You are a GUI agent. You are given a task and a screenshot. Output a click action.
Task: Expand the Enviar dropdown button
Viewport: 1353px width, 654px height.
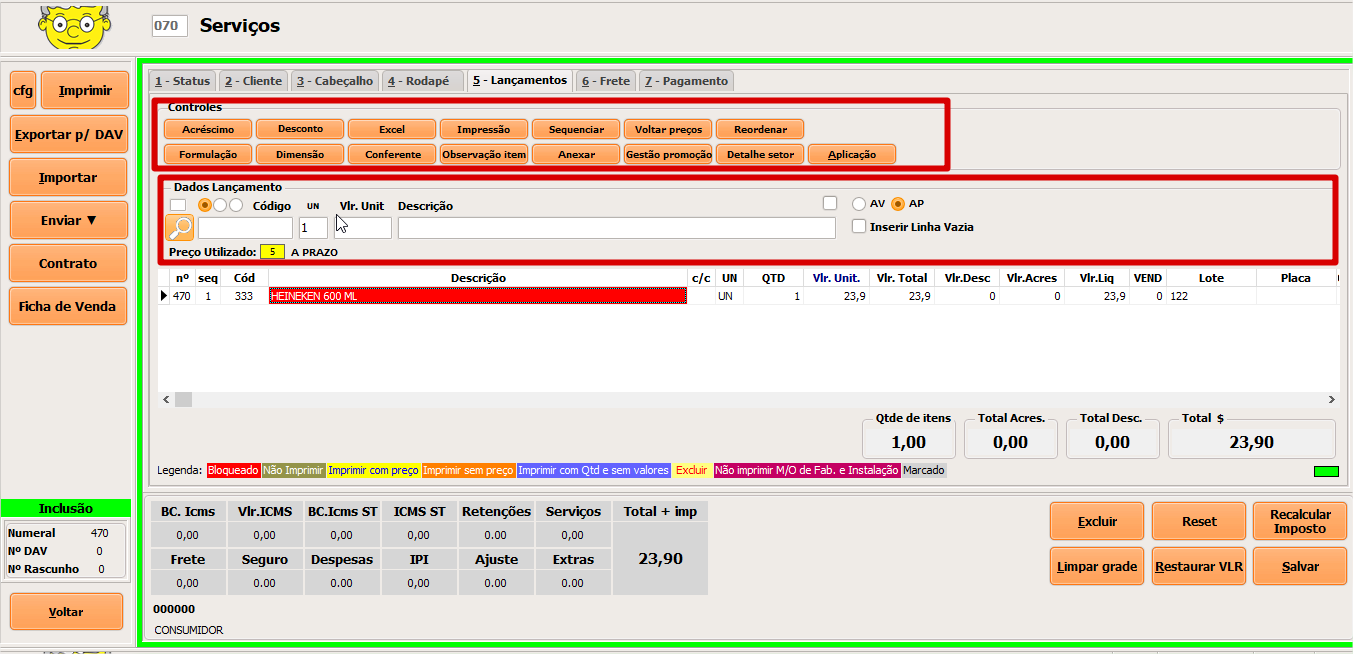tap(68, 220)
